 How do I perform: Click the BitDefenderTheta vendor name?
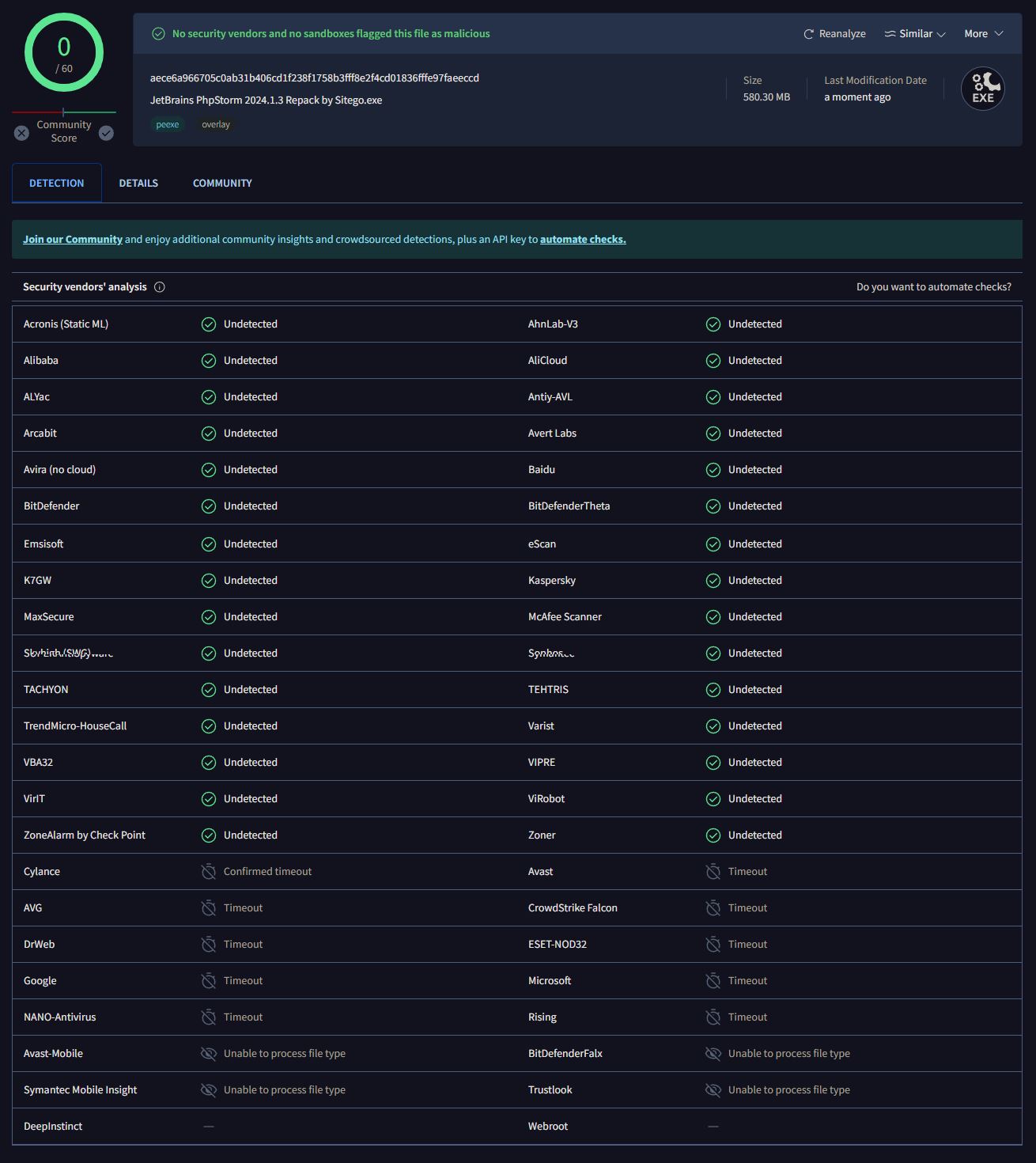[x=569, y=506]
